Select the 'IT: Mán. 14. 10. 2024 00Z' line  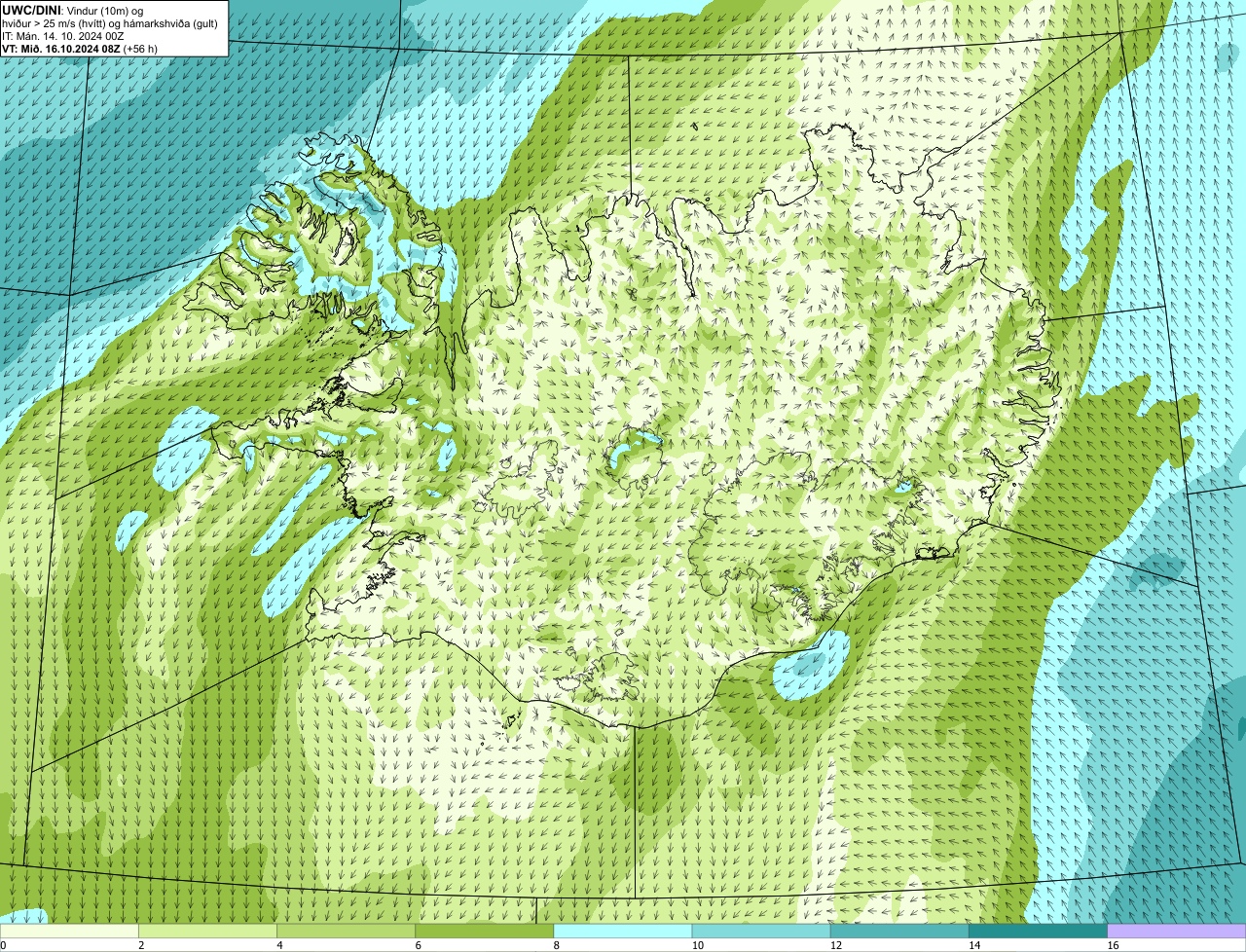click(63, 35)
